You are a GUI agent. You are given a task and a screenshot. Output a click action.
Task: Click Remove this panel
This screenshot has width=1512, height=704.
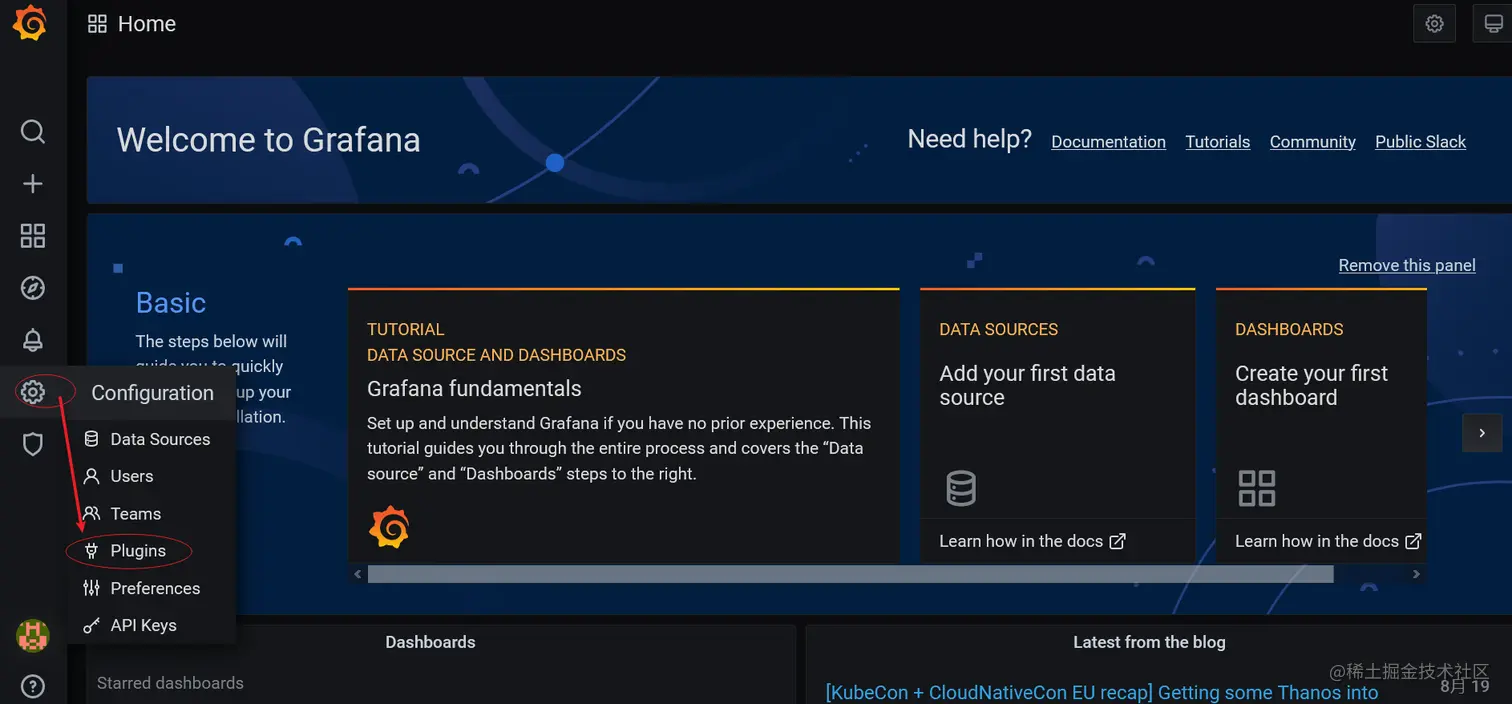pyautogui.click(x=1407, y=265)
